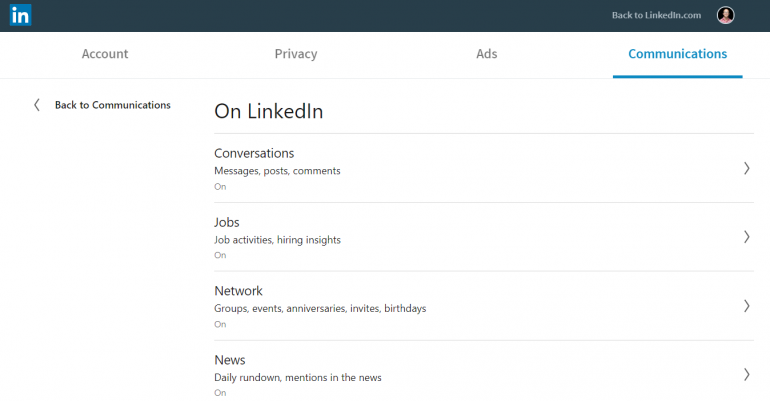770x401 pixels.
Task: Open the News settings heading
Action: [x=230, y=360]
